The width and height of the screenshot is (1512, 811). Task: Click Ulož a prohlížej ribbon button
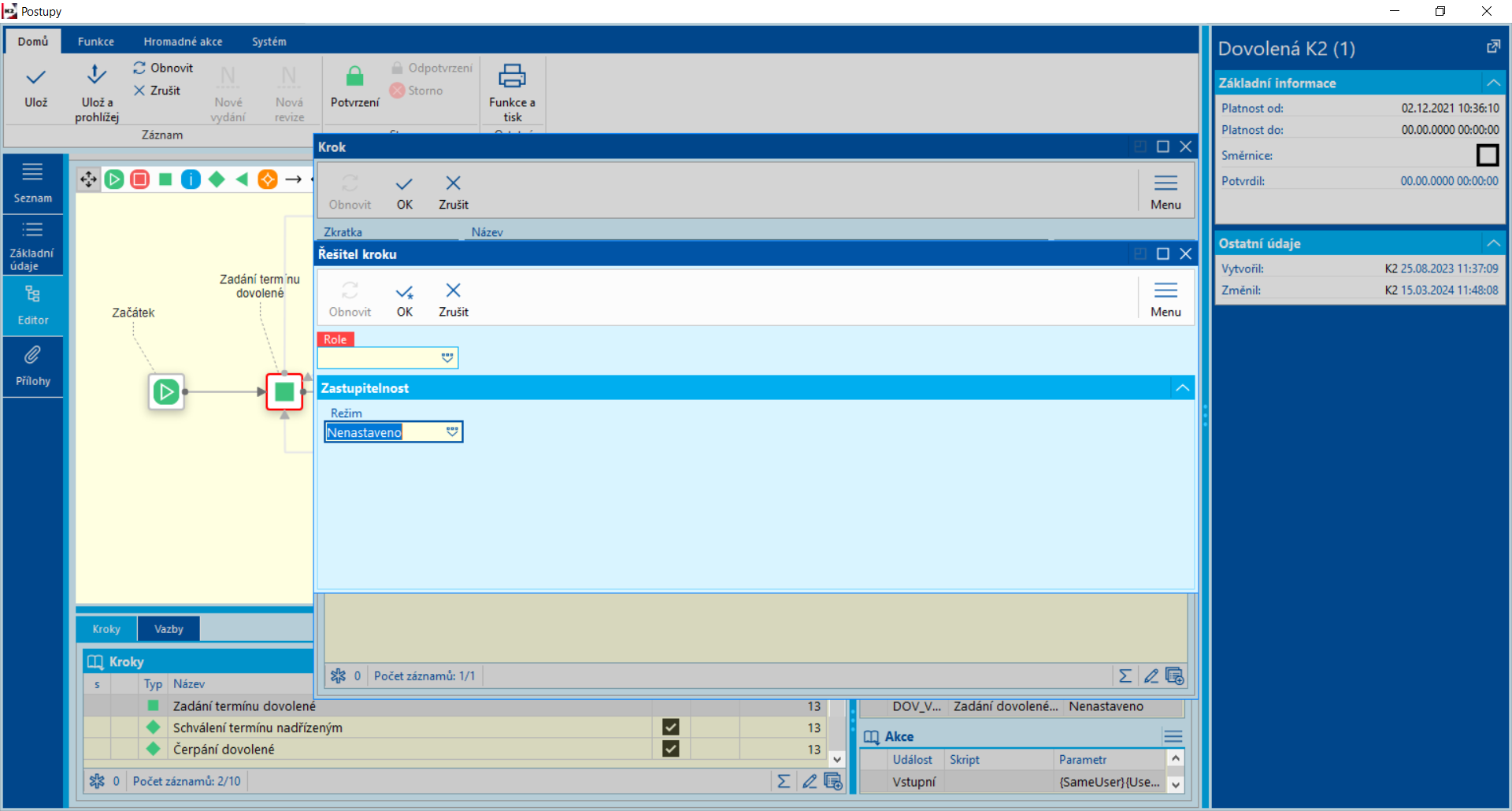[97, 93]
